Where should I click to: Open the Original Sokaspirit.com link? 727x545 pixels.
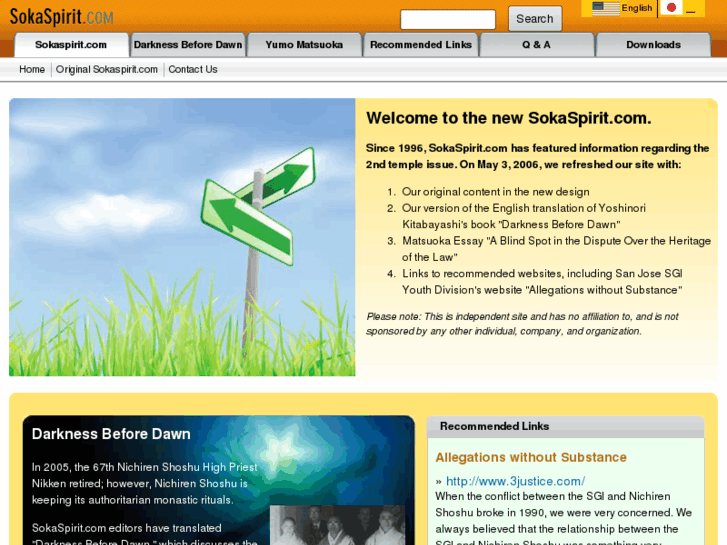click(x=107, y=70)
